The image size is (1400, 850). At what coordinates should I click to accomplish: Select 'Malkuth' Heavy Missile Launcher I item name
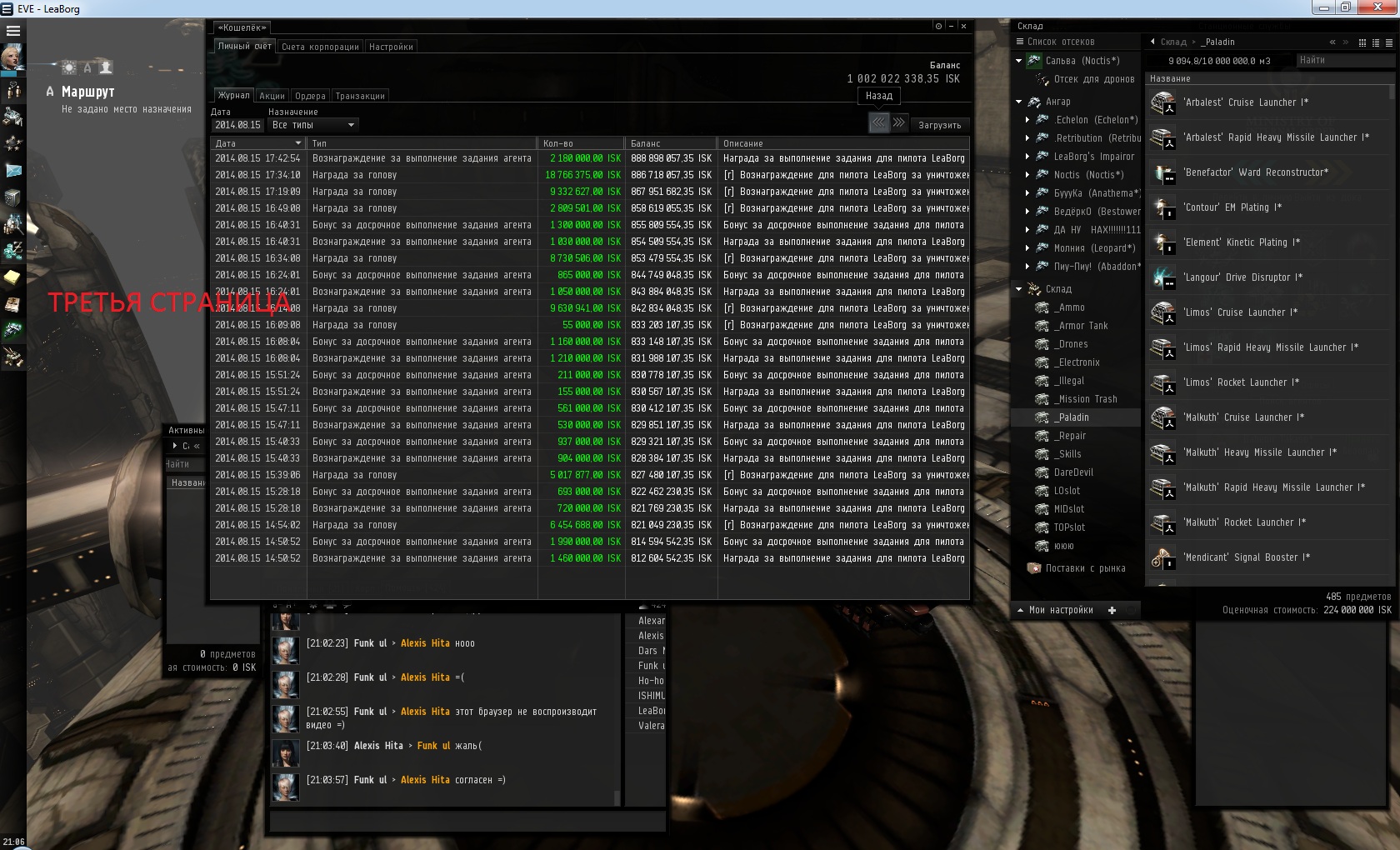[1260, 452]
